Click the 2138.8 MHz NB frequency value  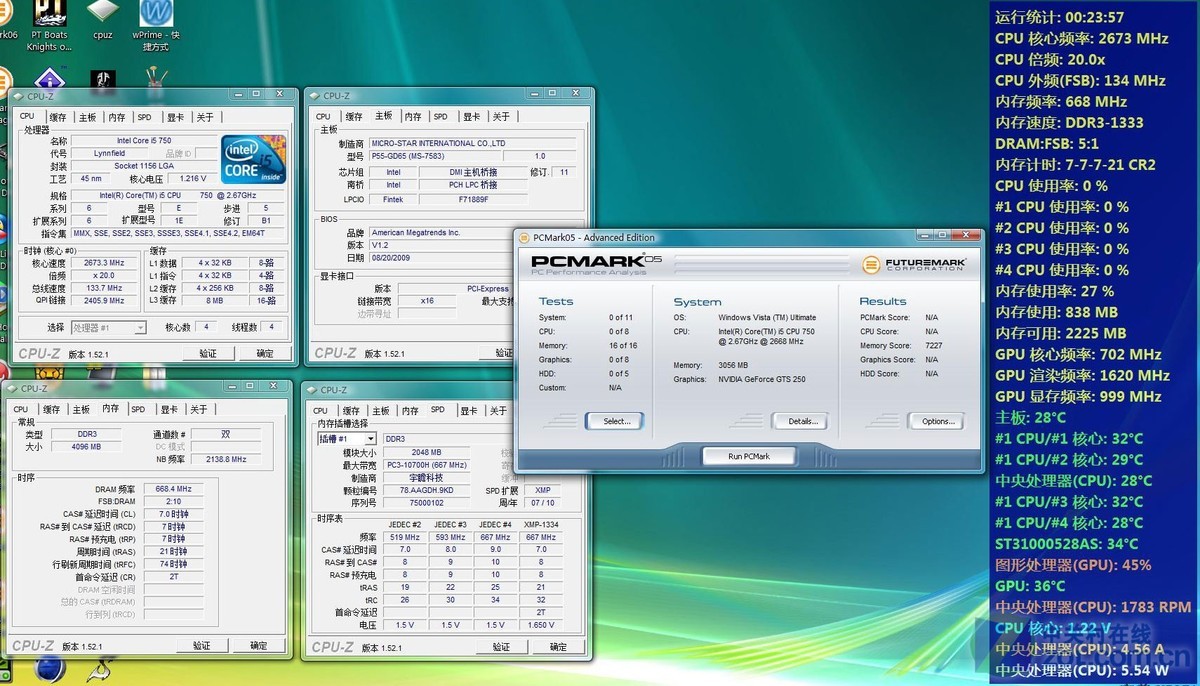225,459
